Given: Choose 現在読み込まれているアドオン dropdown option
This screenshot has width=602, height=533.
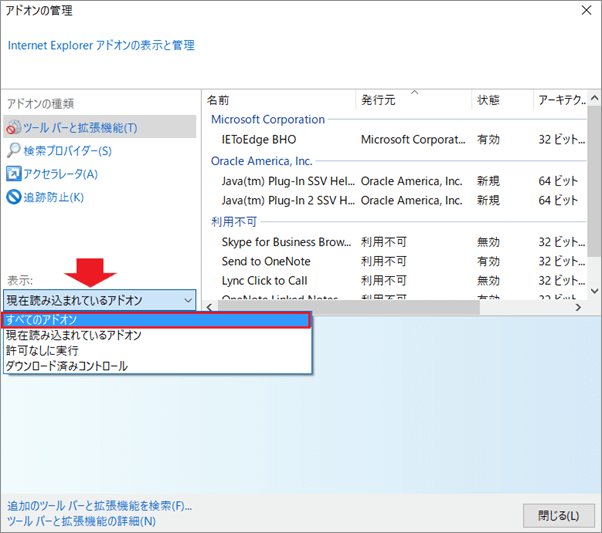Looking at the screenshot, I should click(x=157, y=335).
